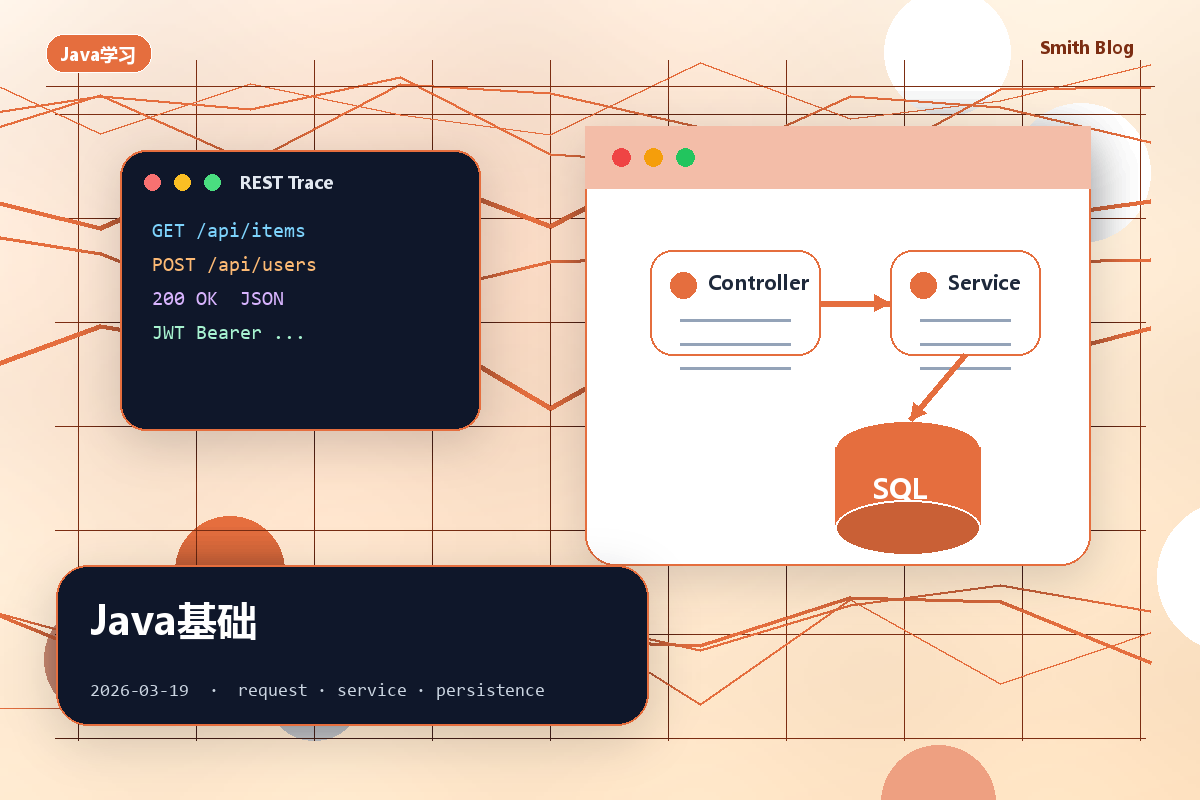This screenshot has width=1200, height=800.
Task: Click the Service orange circle icon
Action: pos(923,285)
